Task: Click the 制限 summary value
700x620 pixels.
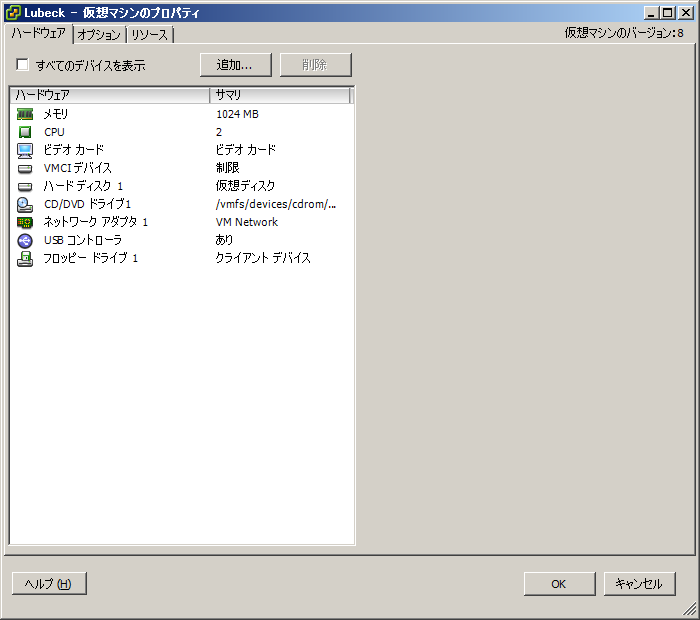Action: click(x=228, y=168)
